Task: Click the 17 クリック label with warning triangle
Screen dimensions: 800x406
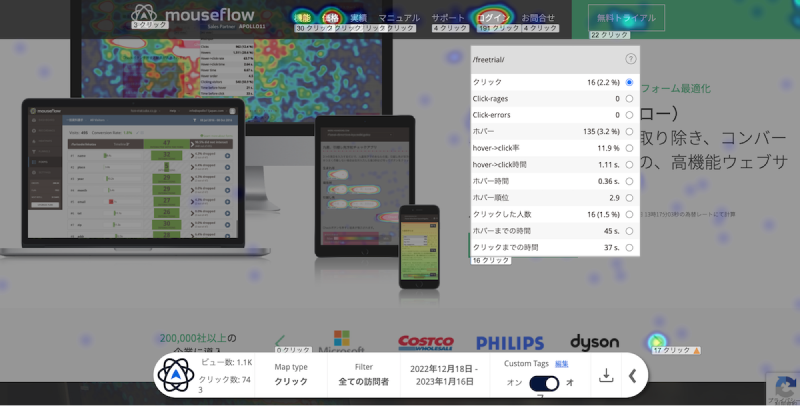Action: [677, 350]
